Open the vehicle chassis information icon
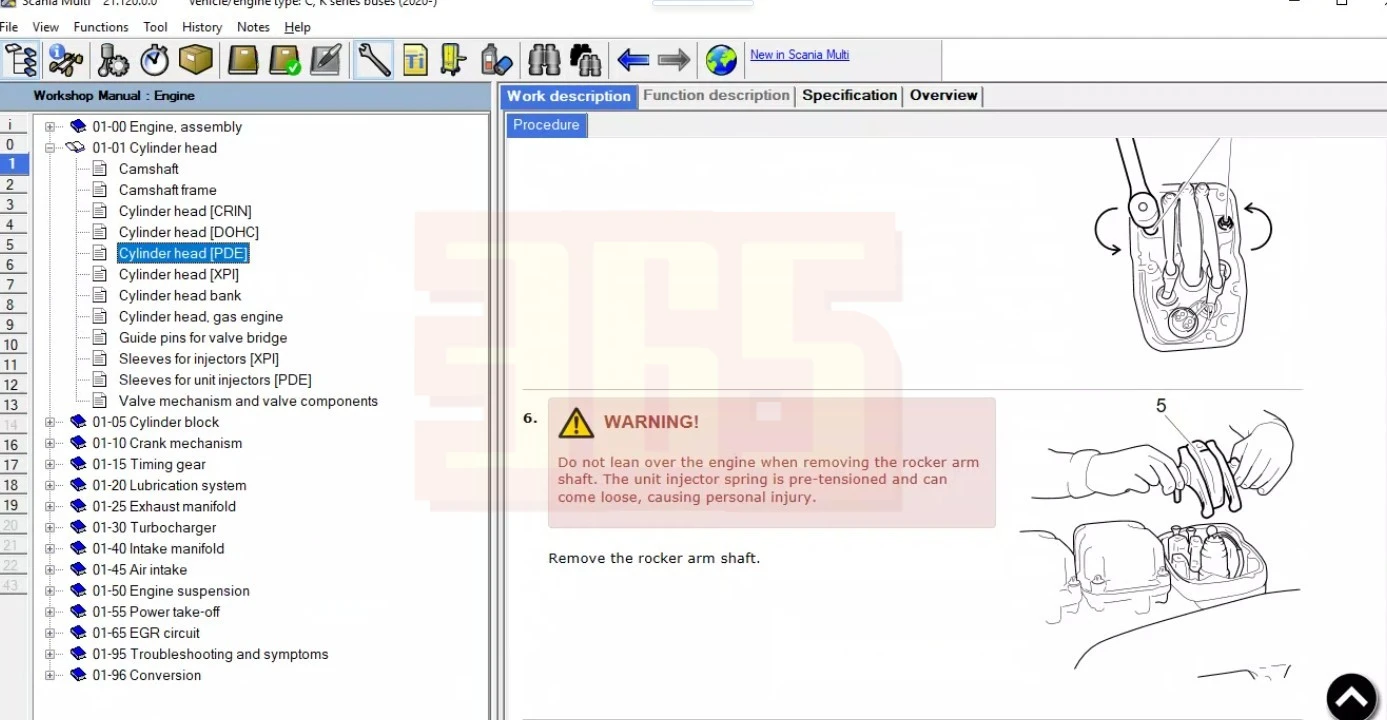Viewport: 1387px width, 720px height. click(65, 60)
